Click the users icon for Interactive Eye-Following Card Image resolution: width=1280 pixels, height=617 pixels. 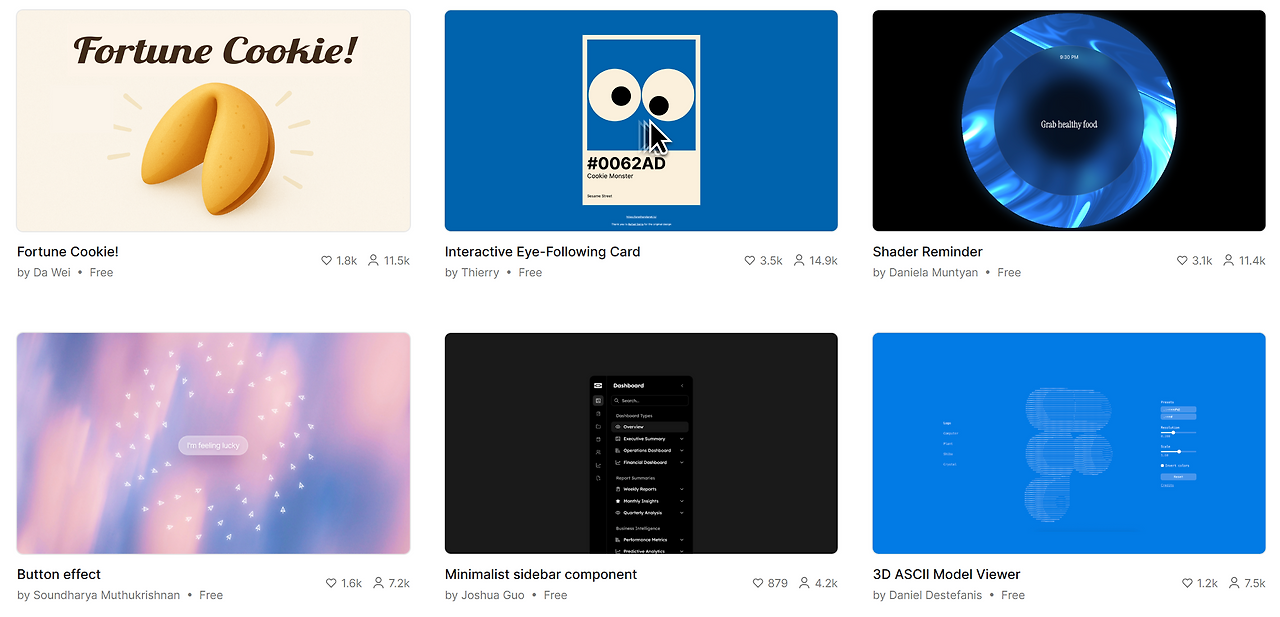tap(799, 260)
